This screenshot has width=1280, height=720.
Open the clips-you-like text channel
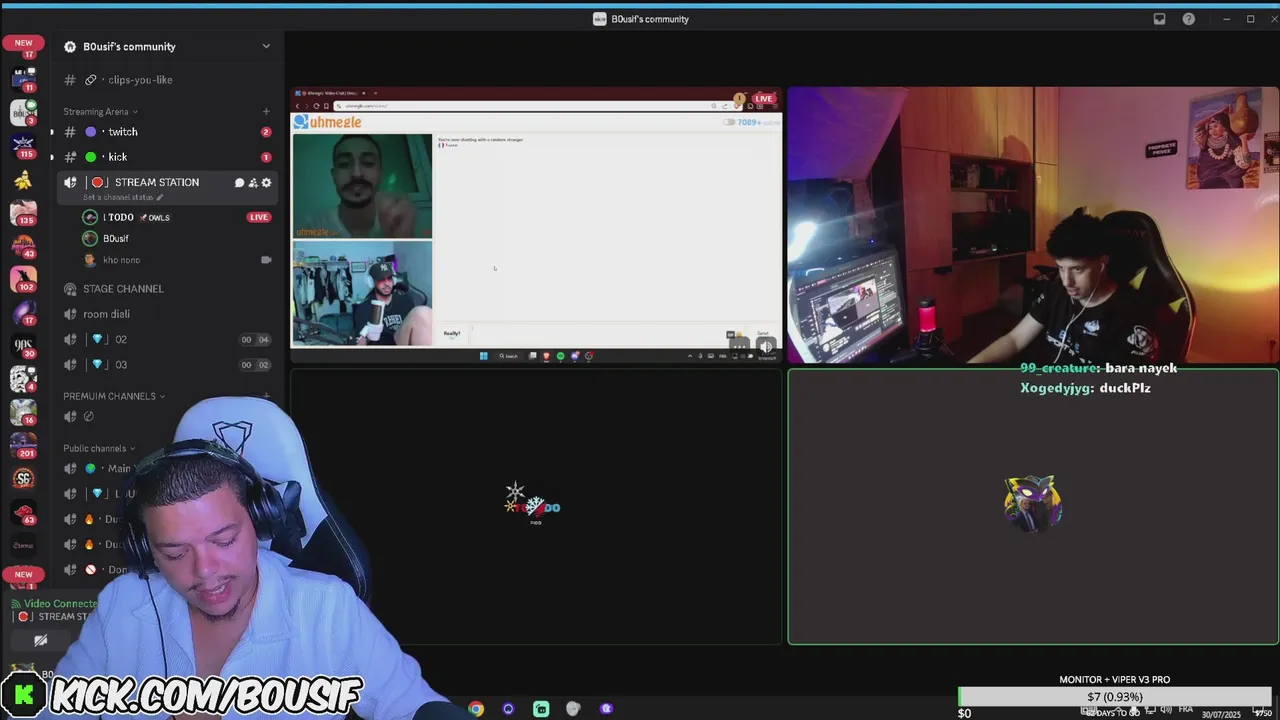[139, 80]
